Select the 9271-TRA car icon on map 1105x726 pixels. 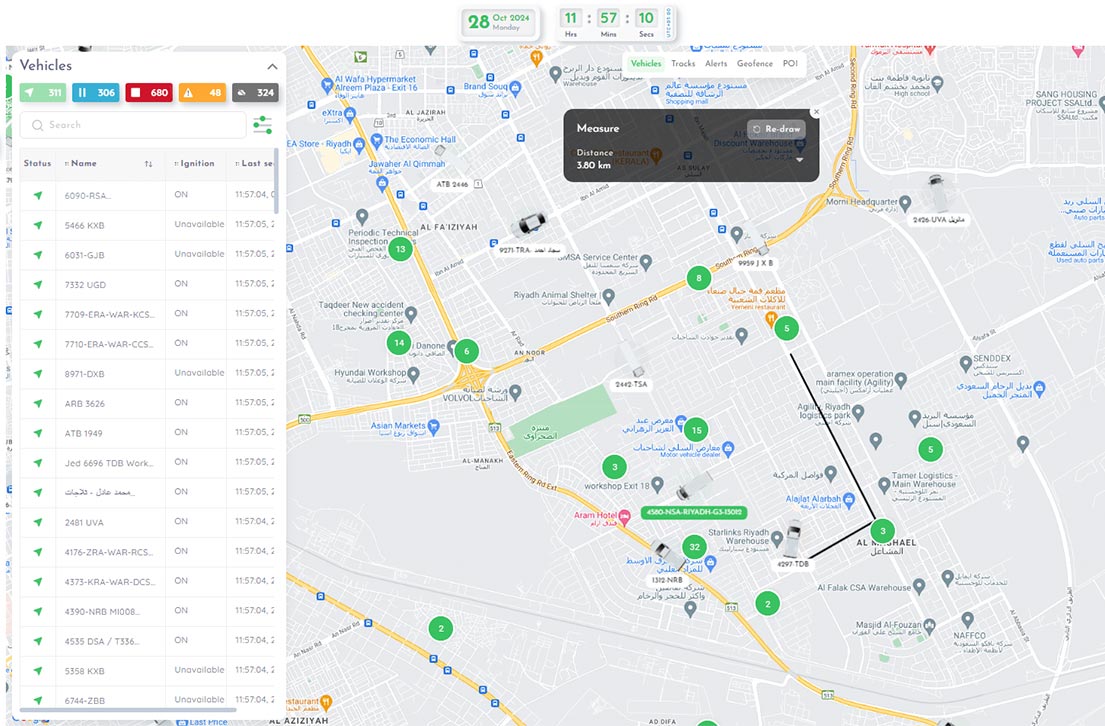[529, 227]
